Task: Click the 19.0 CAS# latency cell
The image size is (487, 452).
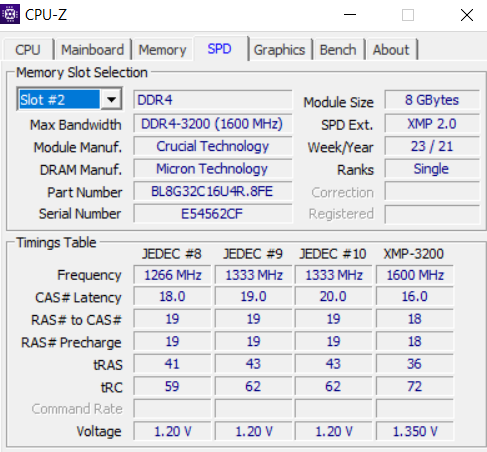Action: 253,296
